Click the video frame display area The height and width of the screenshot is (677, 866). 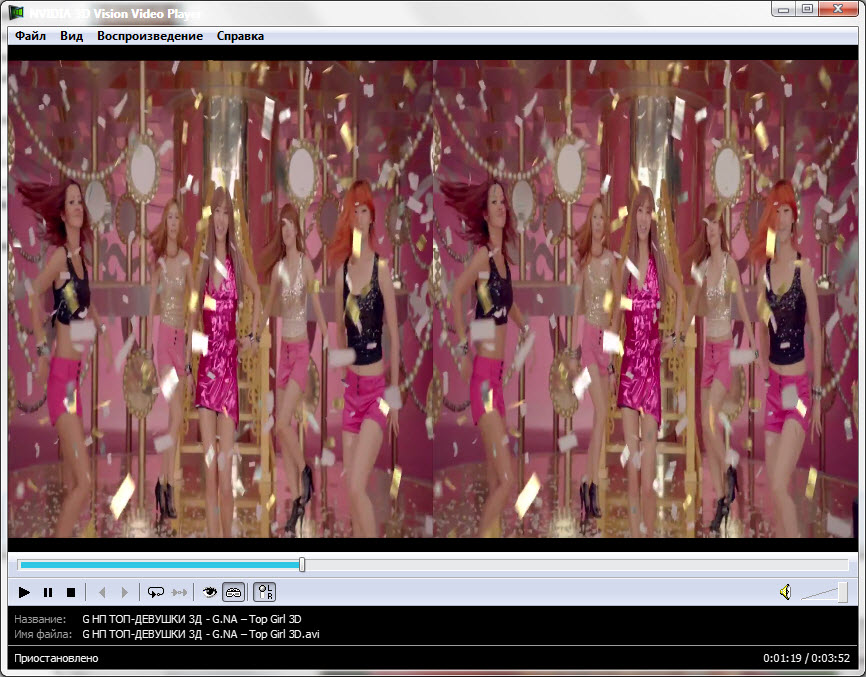point(432,299)
